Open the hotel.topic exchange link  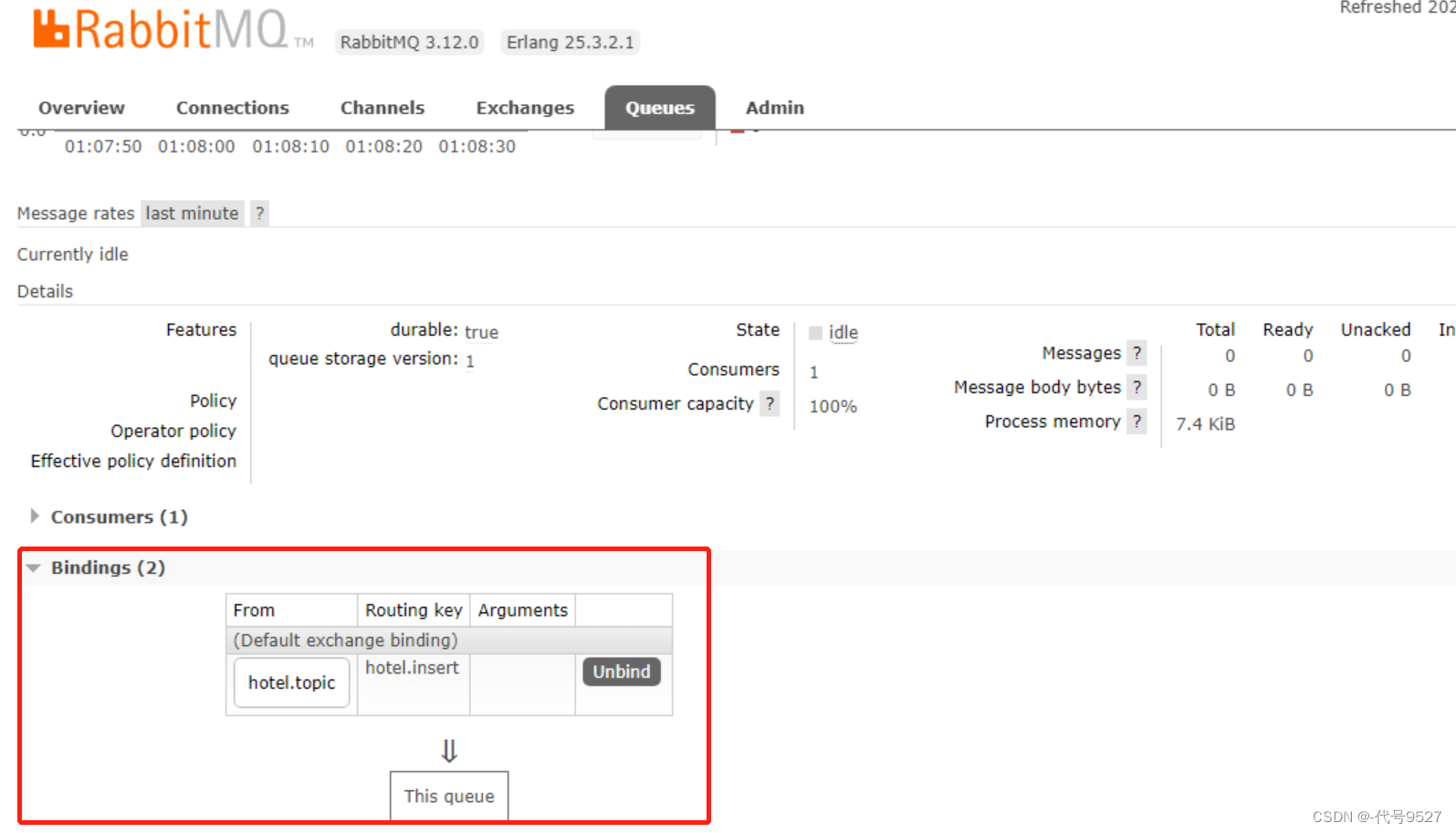click(x=292, y=682)
